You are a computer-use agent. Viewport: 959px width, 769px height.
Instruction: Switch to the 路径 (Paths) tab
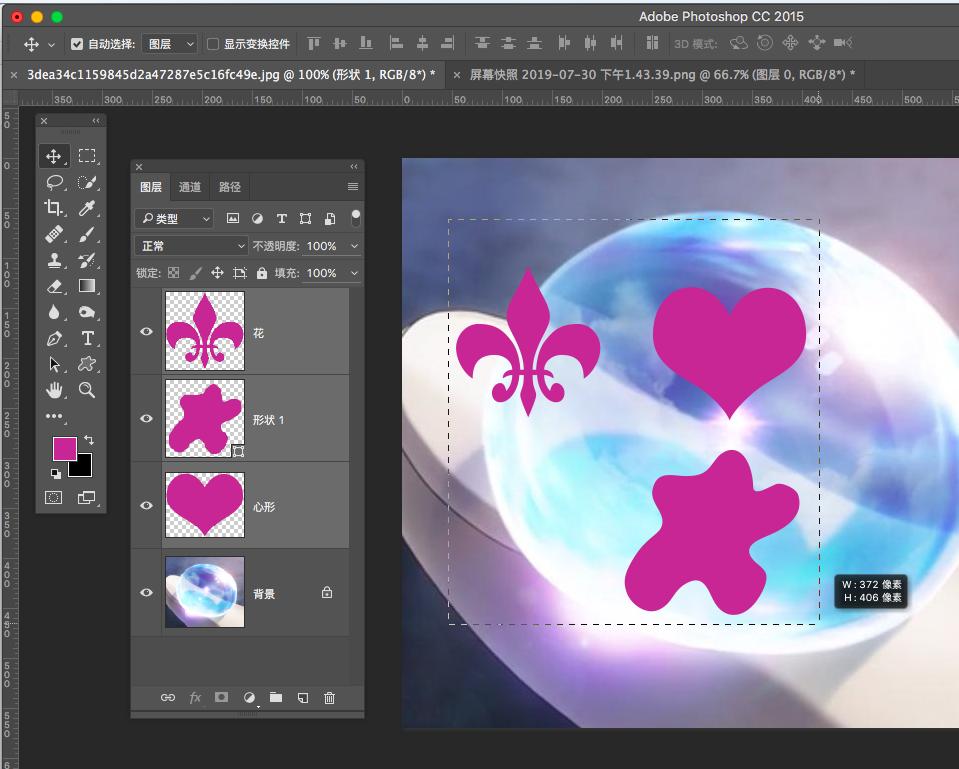click(230, 187)
